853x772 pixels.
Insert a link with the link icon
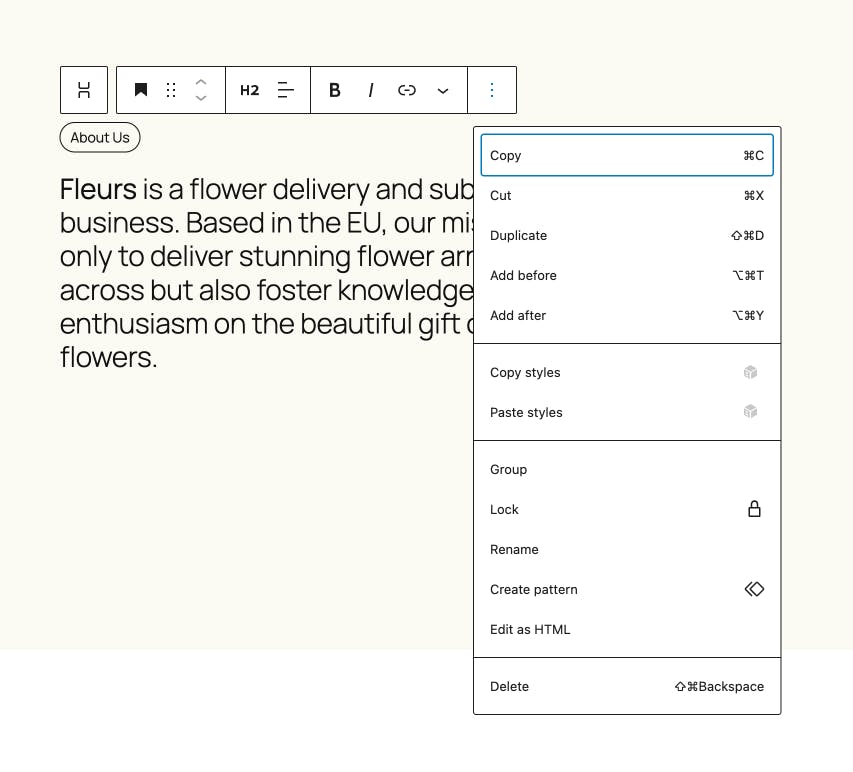pos(407,90)
